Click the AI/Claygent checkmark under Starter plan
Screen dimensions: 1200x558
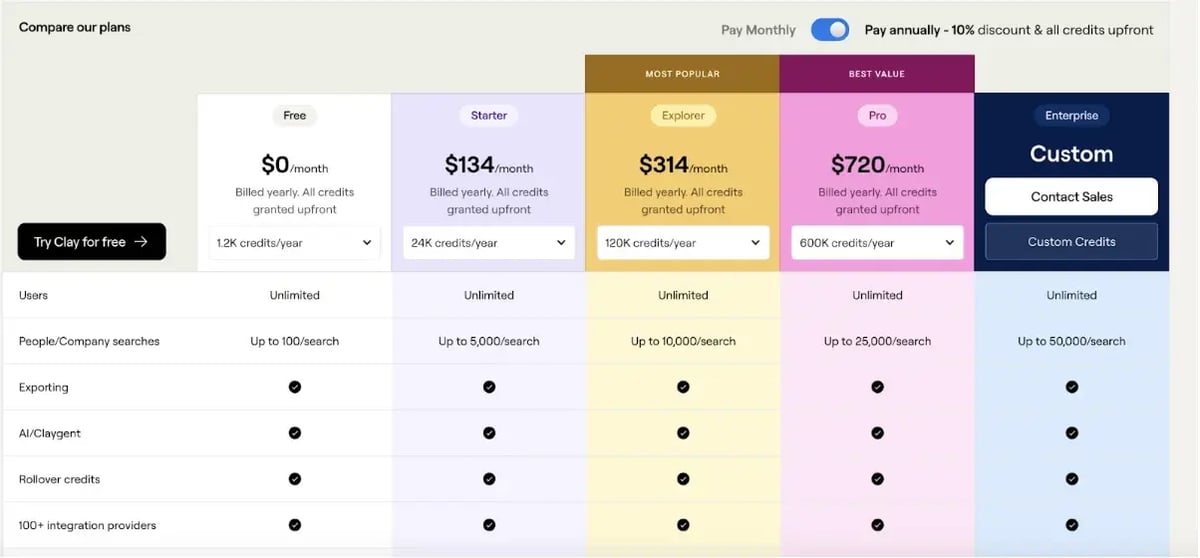489,433
